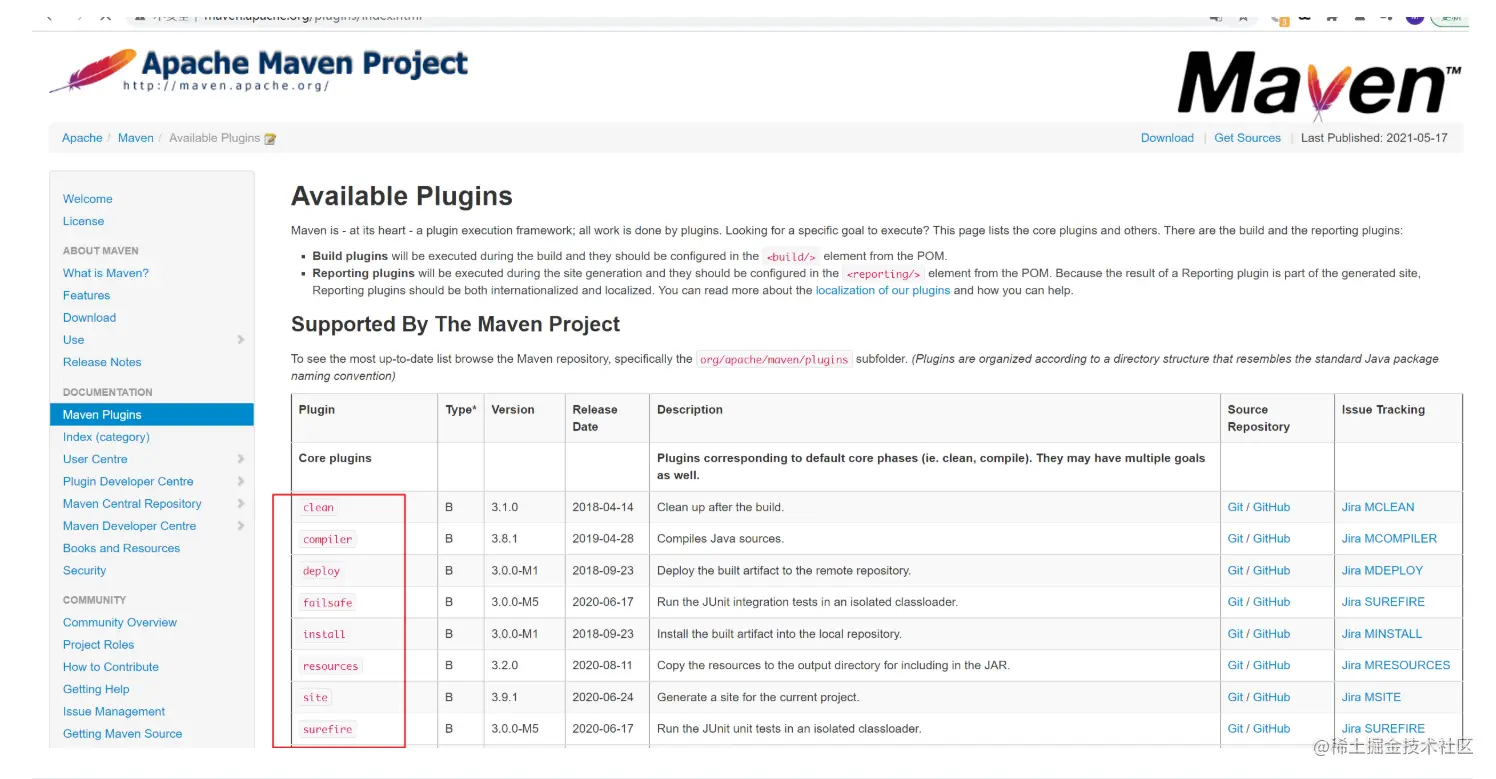Open the Maven breadcrumb link
The image size is (1496, 779).
(136, 138)
